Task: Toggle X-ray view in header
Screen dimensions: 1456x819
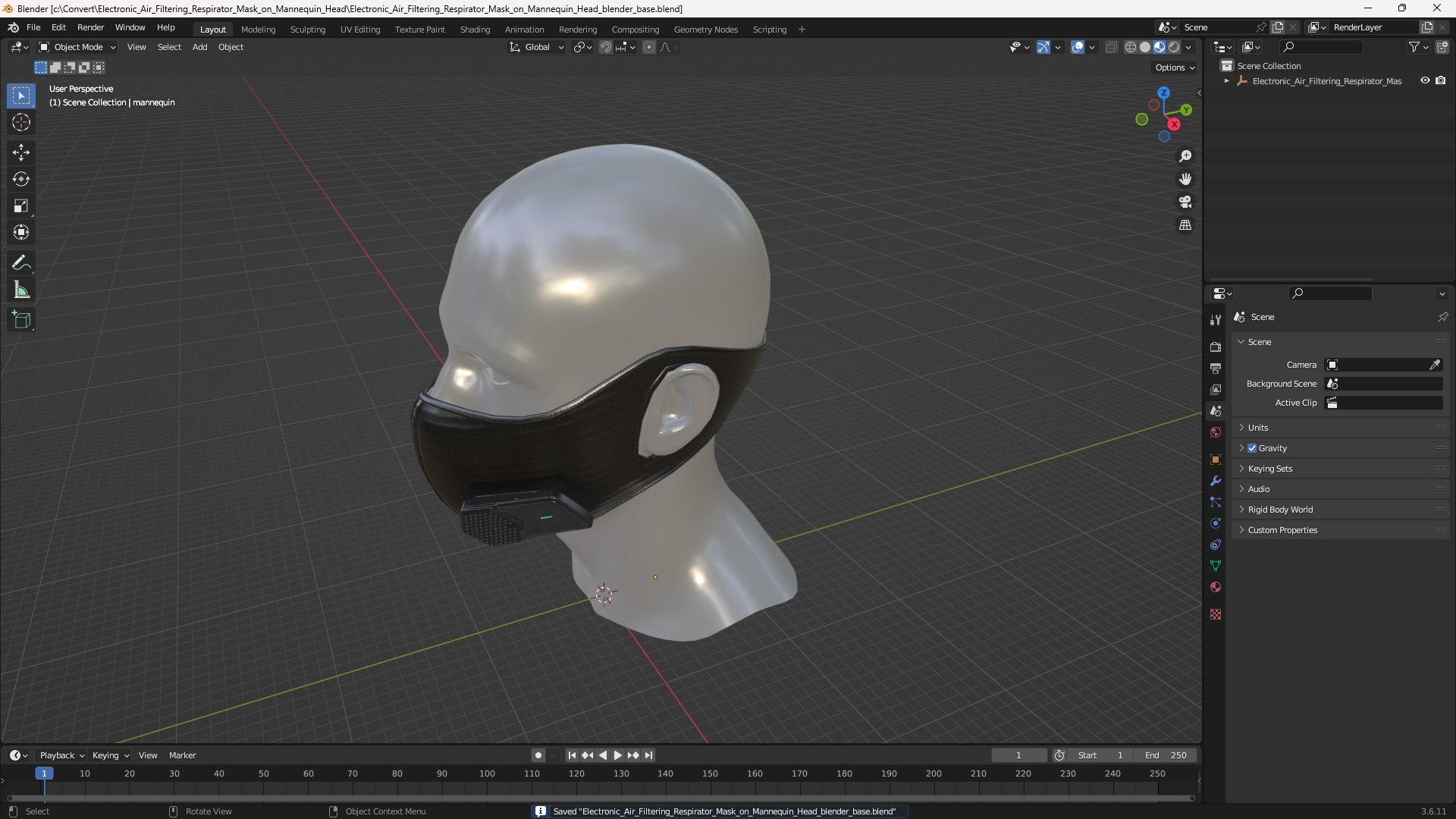Action: pos(1111,47)
